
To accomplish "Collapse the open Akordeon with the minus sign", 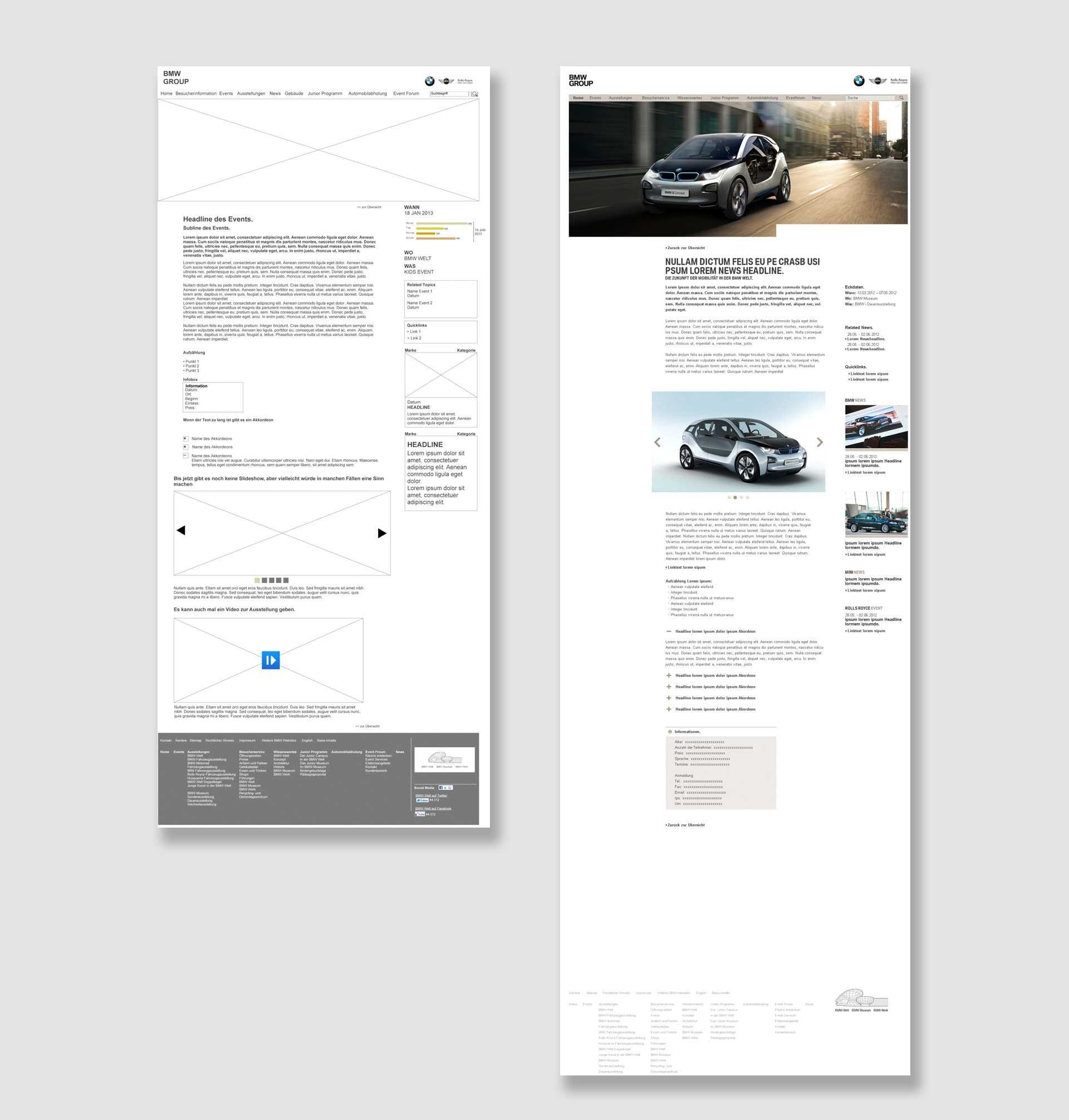I will point(669,631).
